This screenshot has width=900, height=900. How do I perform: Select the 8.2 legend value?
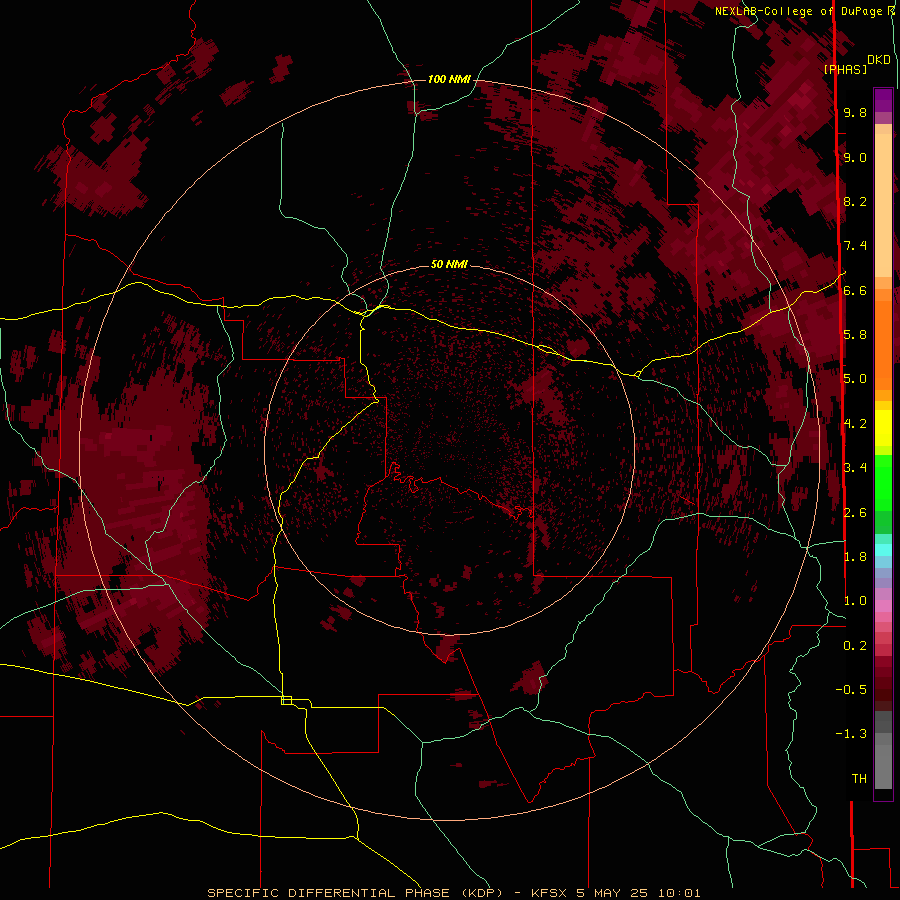pos(855,201)
